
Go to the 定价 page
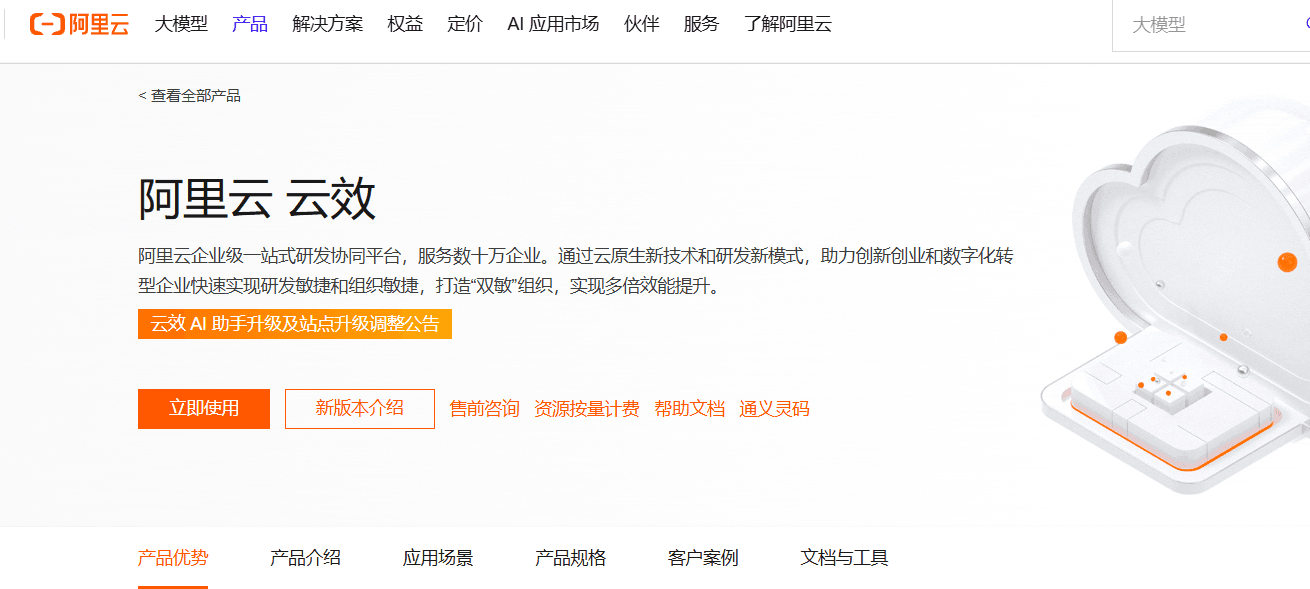coord(465,24)
